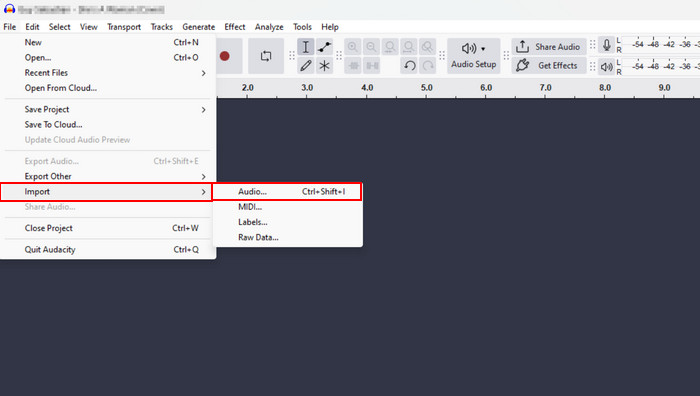The image size is (700, 396).
Task: Choose MIDI... in Import submenu
Action: click(288, 207)
